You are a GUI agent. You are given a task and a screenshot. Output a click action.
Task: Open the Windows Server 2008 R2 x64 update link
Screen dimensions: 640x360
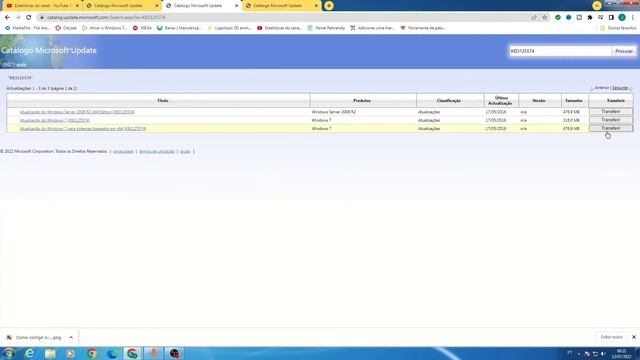pyautogui.click(x=77, y=112)
